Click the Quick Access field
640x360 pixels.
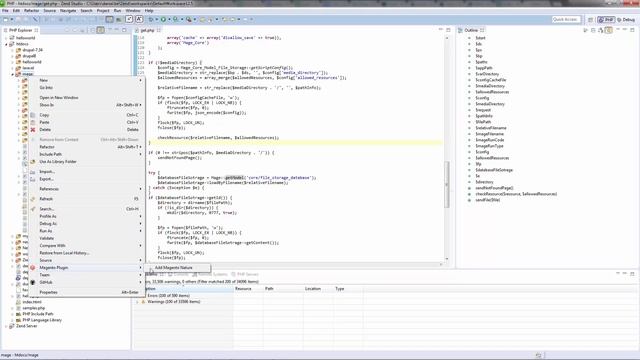566,19
